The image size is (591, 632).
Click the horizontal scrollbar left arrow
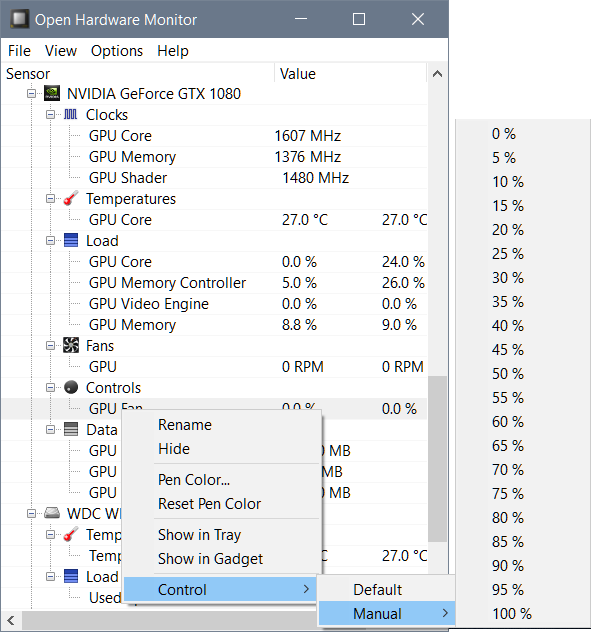[x=11, y=621]
